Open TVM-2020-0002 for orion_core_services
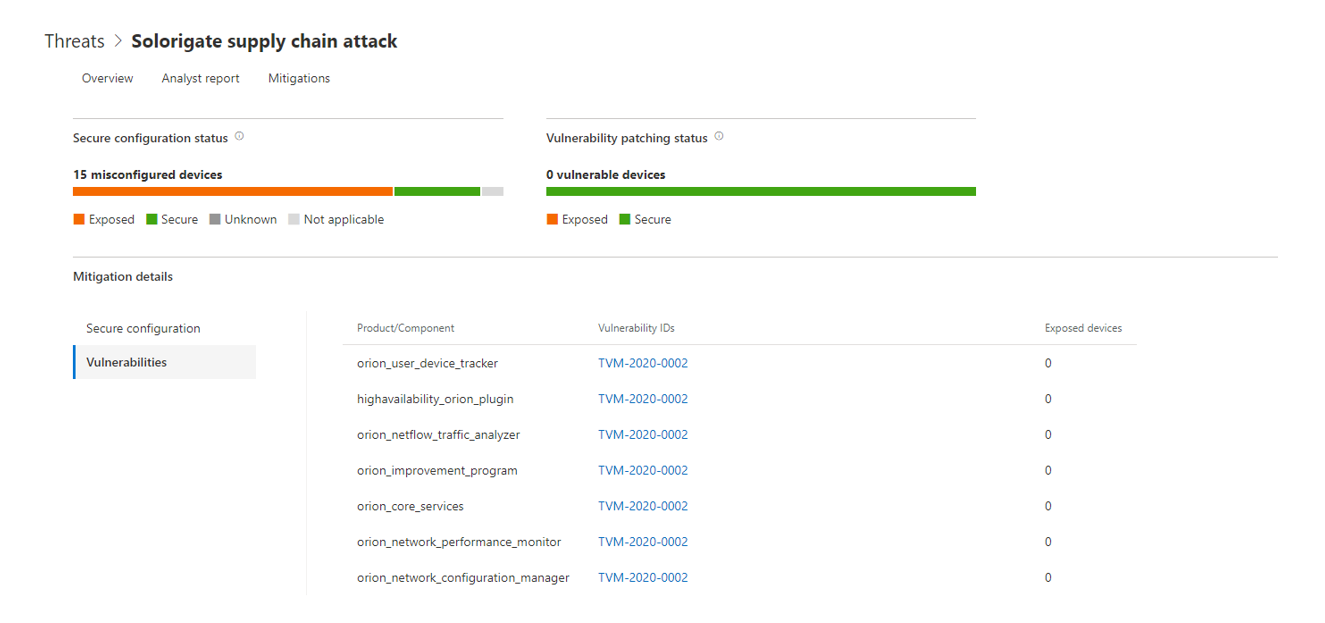The width and height of the screenshot is (1325, 623). click(x=642, y=505)
